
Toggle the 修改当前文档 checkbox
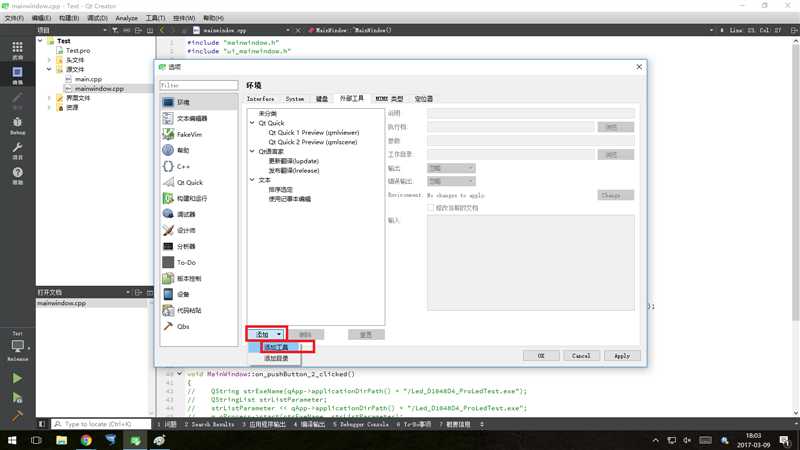click(x=431, y=208)
